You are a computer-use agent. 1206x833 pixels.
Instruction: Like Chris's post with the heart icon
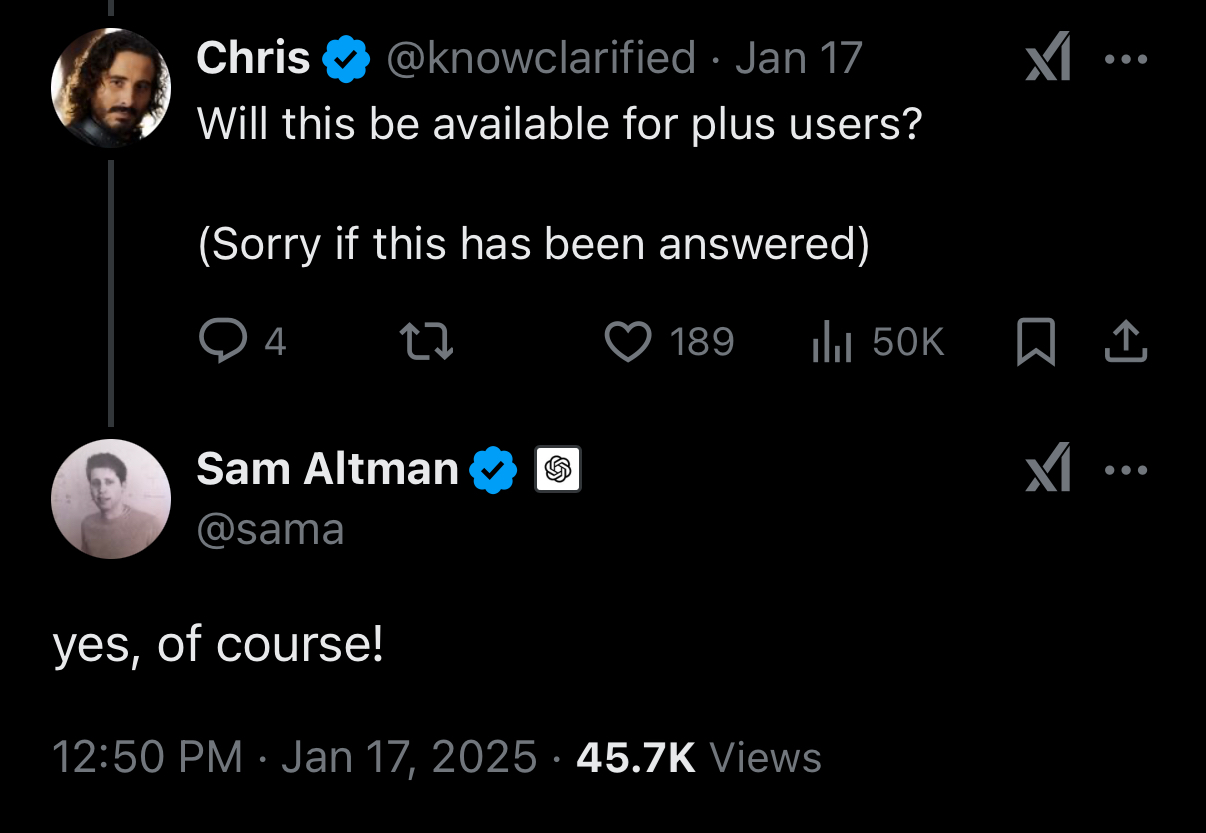pyautogui.click(x=629, y=343)
